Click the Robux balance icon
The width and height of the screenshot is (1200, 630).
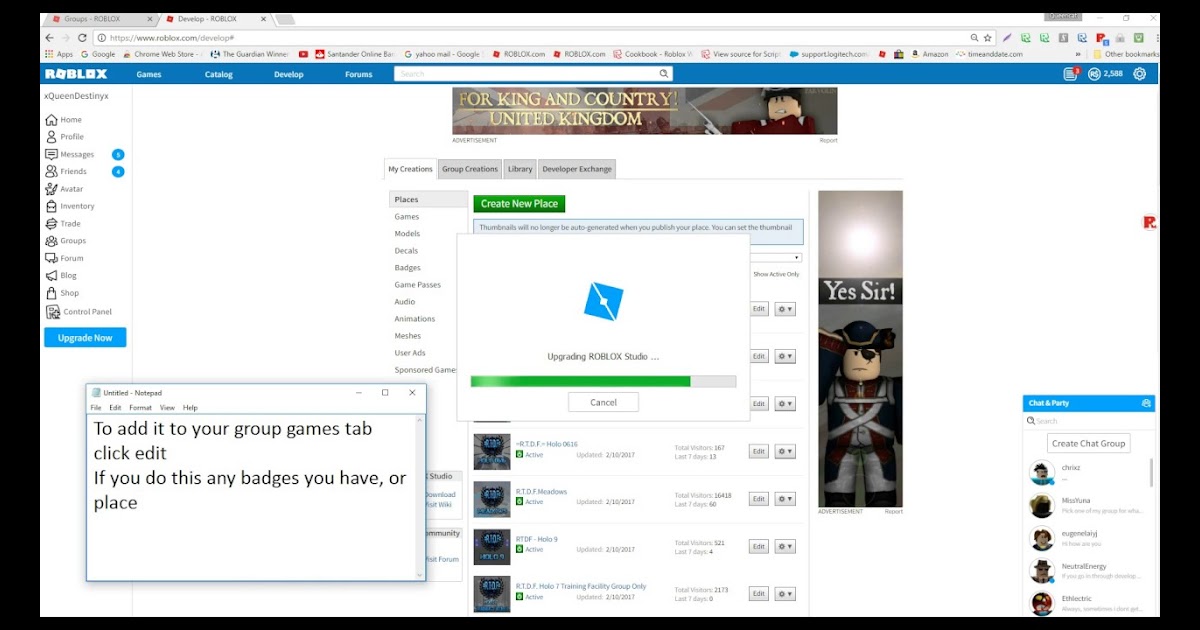pyautogui.click(x=1095, y=74)
